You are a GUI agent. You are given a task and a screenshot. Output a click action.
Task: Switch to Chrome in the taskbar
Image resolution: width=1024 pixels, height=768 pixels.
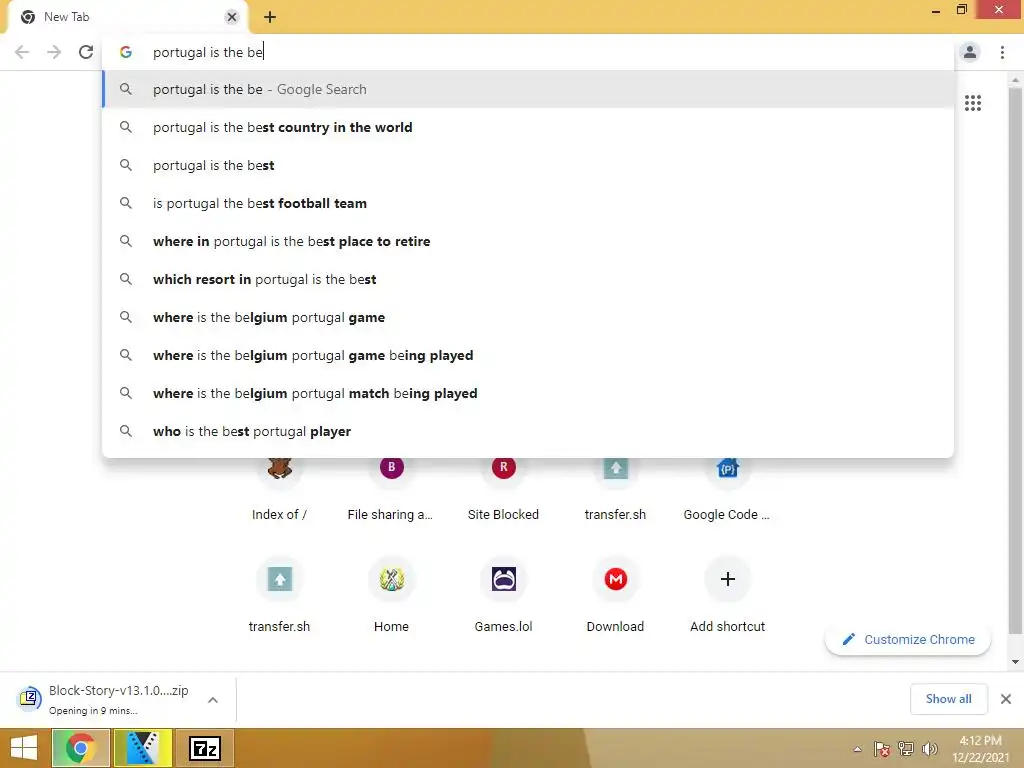[80, 748]
